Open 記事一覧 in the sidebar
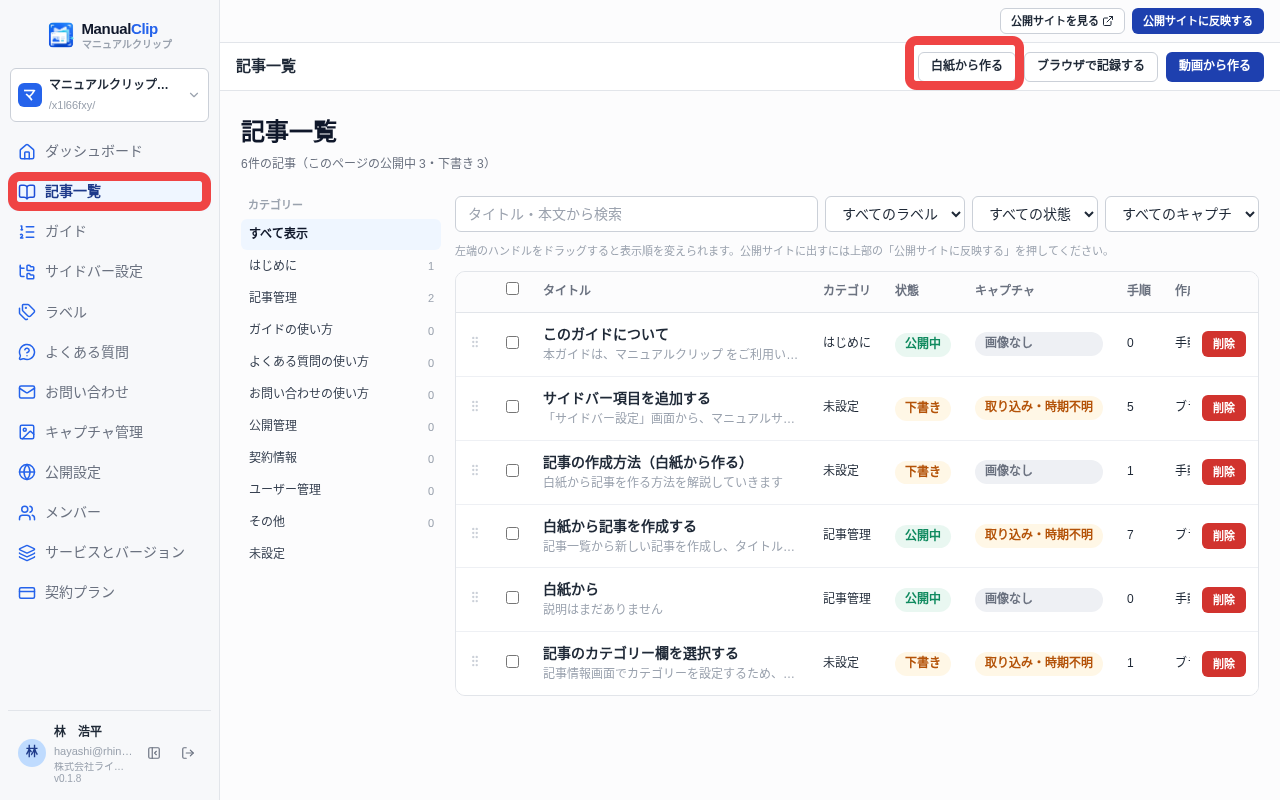 pyautogui.click(x=109, y=192)
